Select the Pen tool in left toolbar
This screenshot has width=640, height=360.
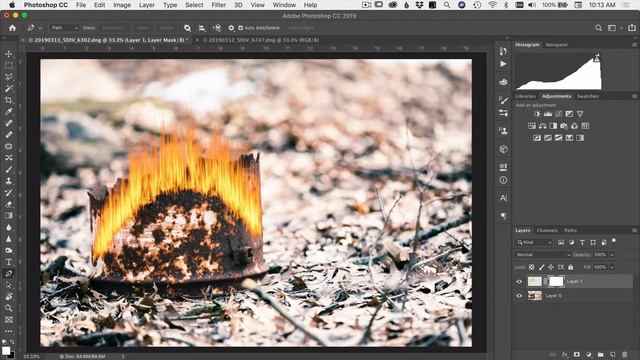pos(9,273)
